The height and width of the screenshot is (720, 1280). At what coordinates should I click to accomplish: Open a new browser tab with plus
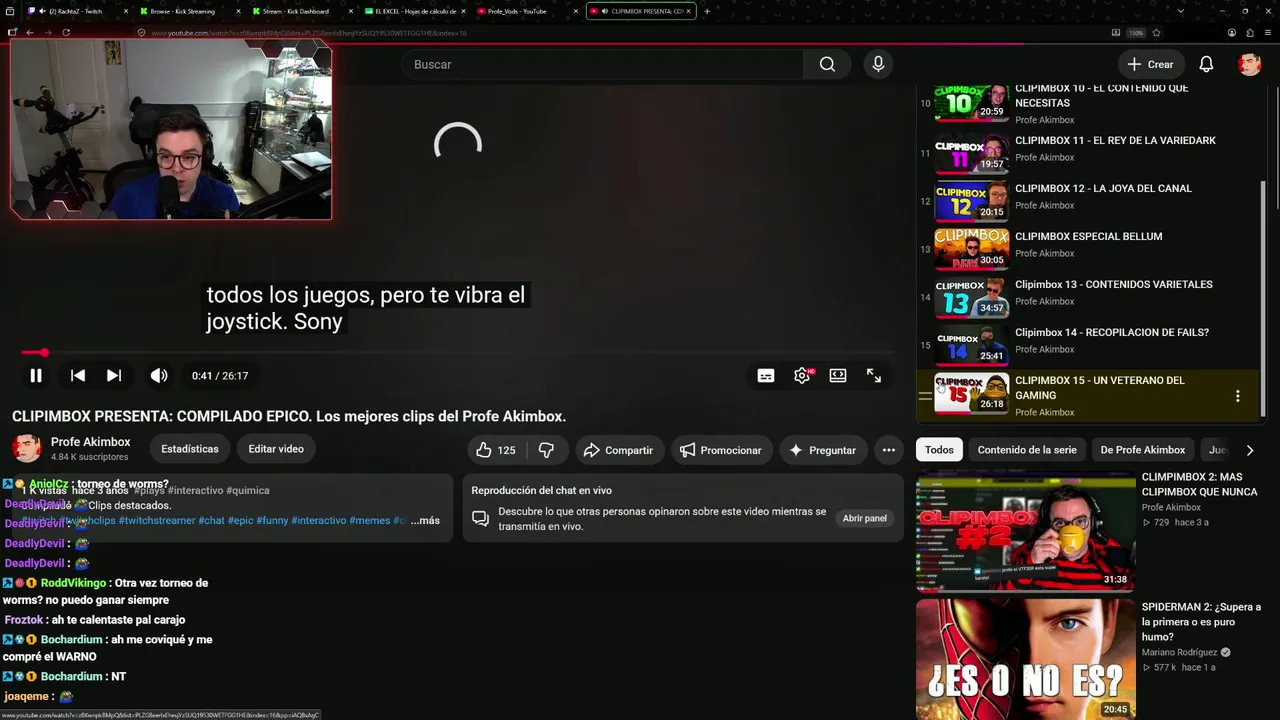(707, 11)
